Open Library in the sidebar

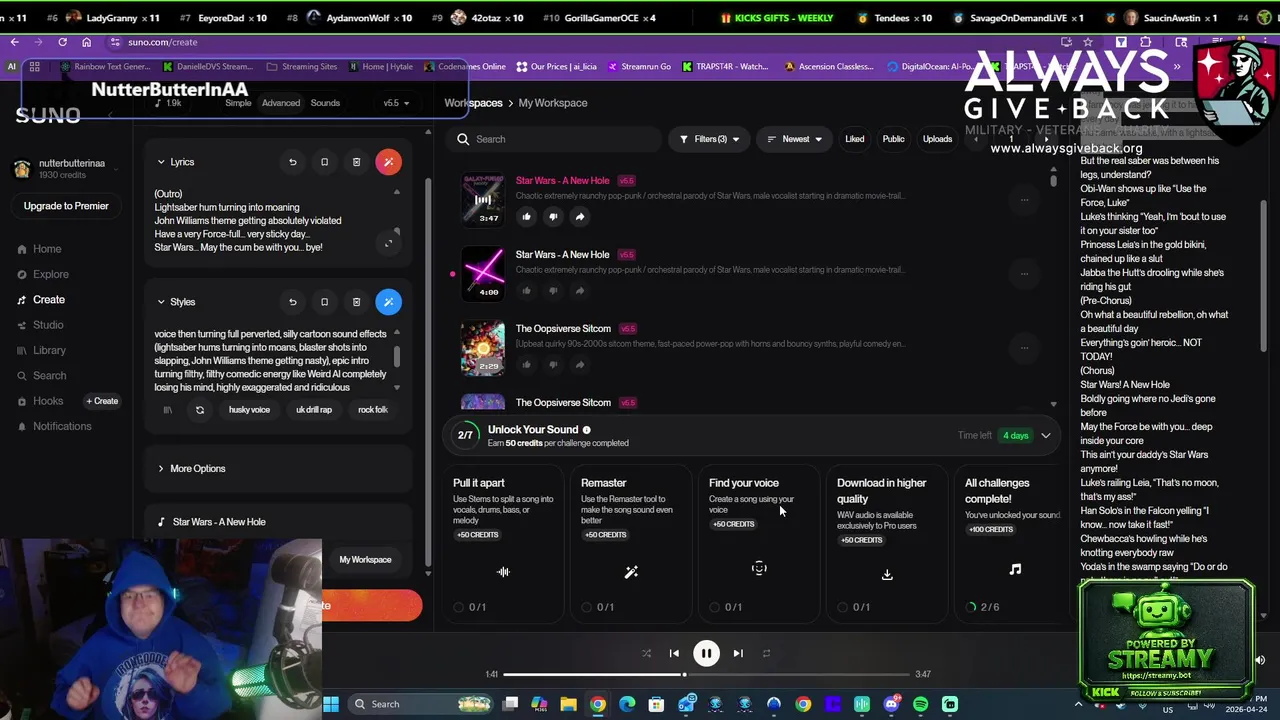(49, 351)
